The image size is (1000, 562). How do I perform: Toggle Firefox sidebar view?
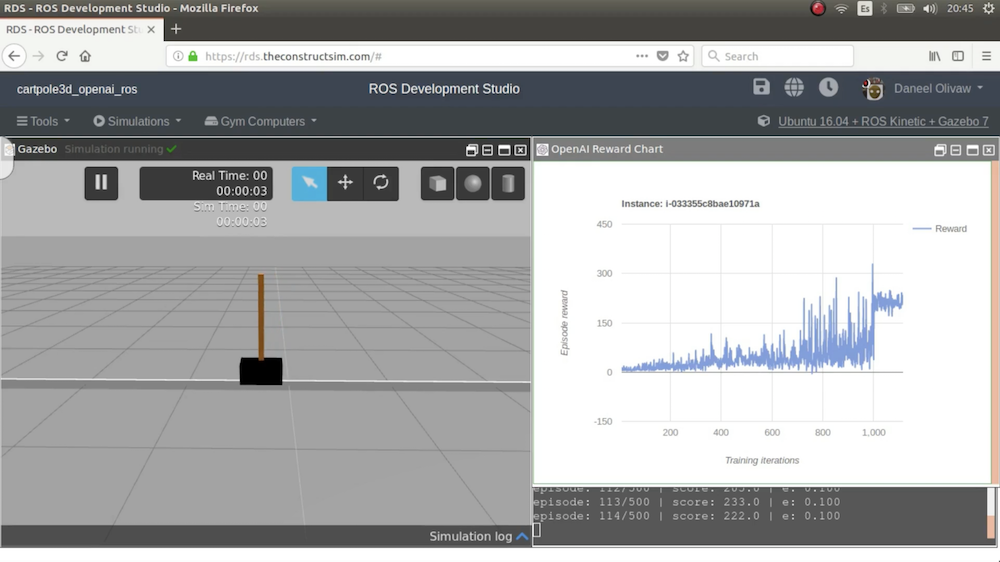pyautogui.click(x=958, y=56)
